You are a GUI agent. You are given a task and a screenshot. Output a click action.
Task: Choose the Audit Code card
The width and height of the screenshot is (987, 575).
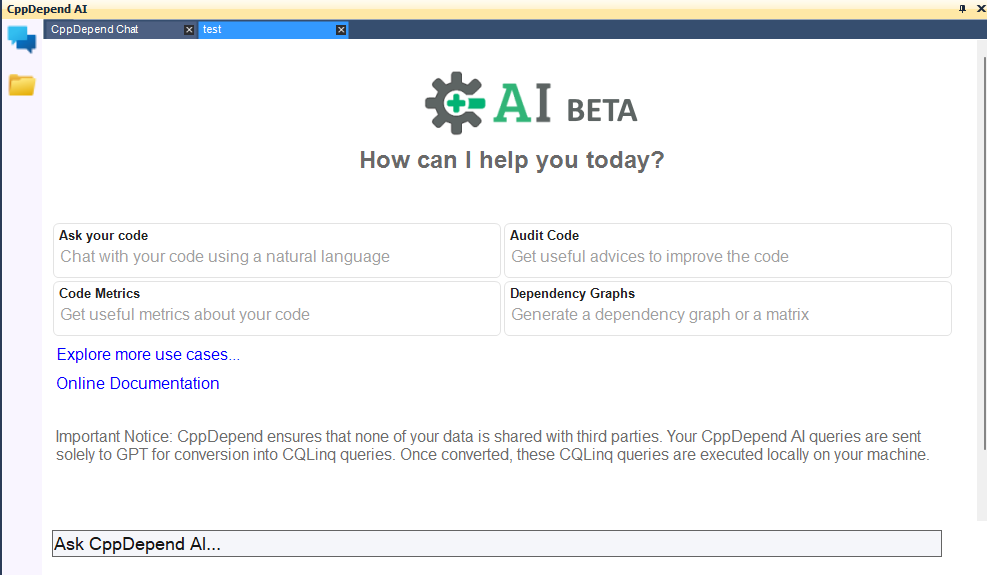tap(728, 250)
